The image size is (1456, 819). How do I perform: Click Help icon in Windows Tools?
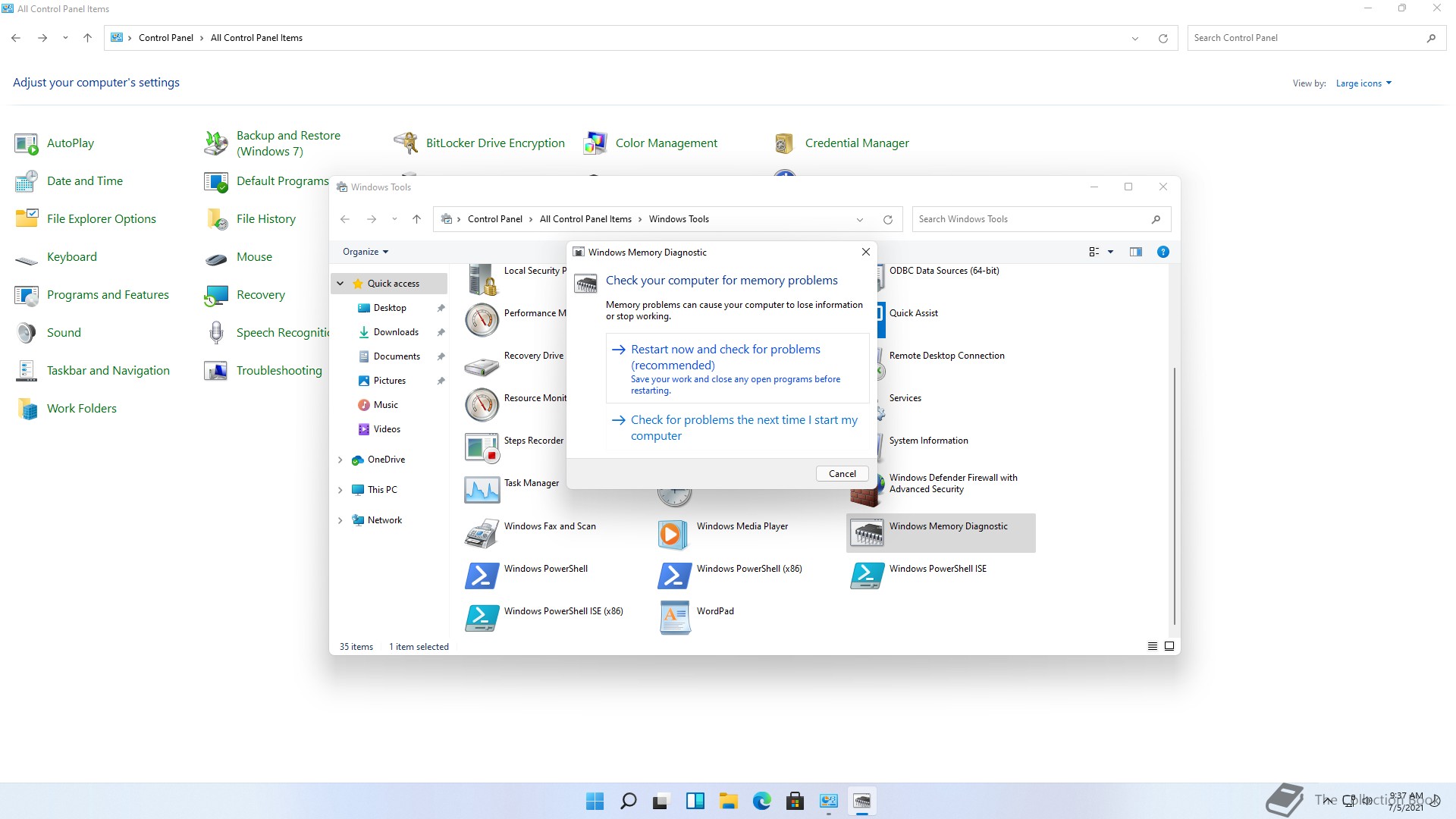tap(1163, 252)
